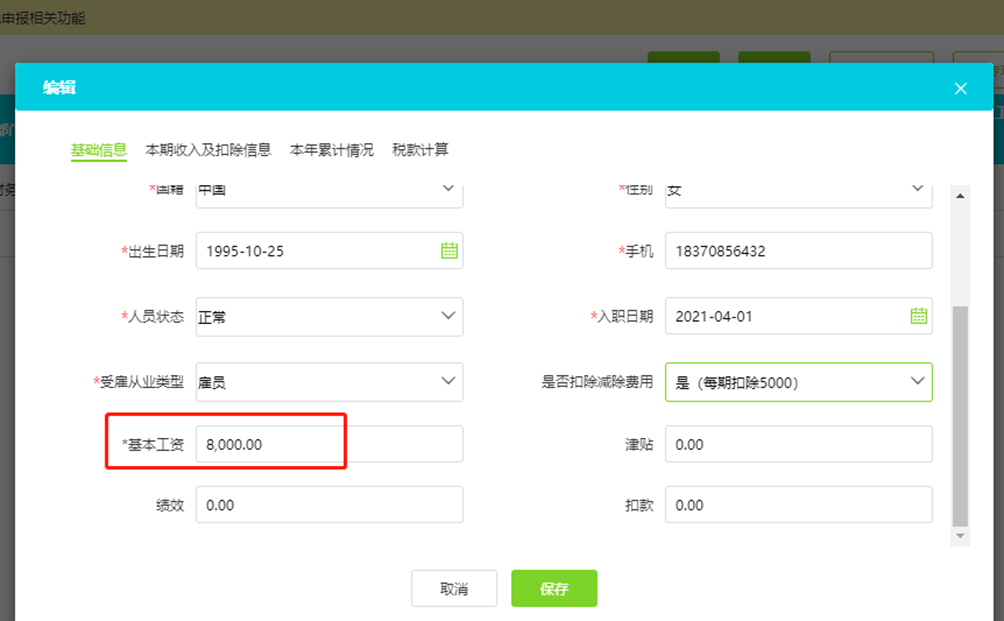Viewport: 1004px width, 621px height.
Task: Expand the 性别 dropdown arrow
Action: 918,189
